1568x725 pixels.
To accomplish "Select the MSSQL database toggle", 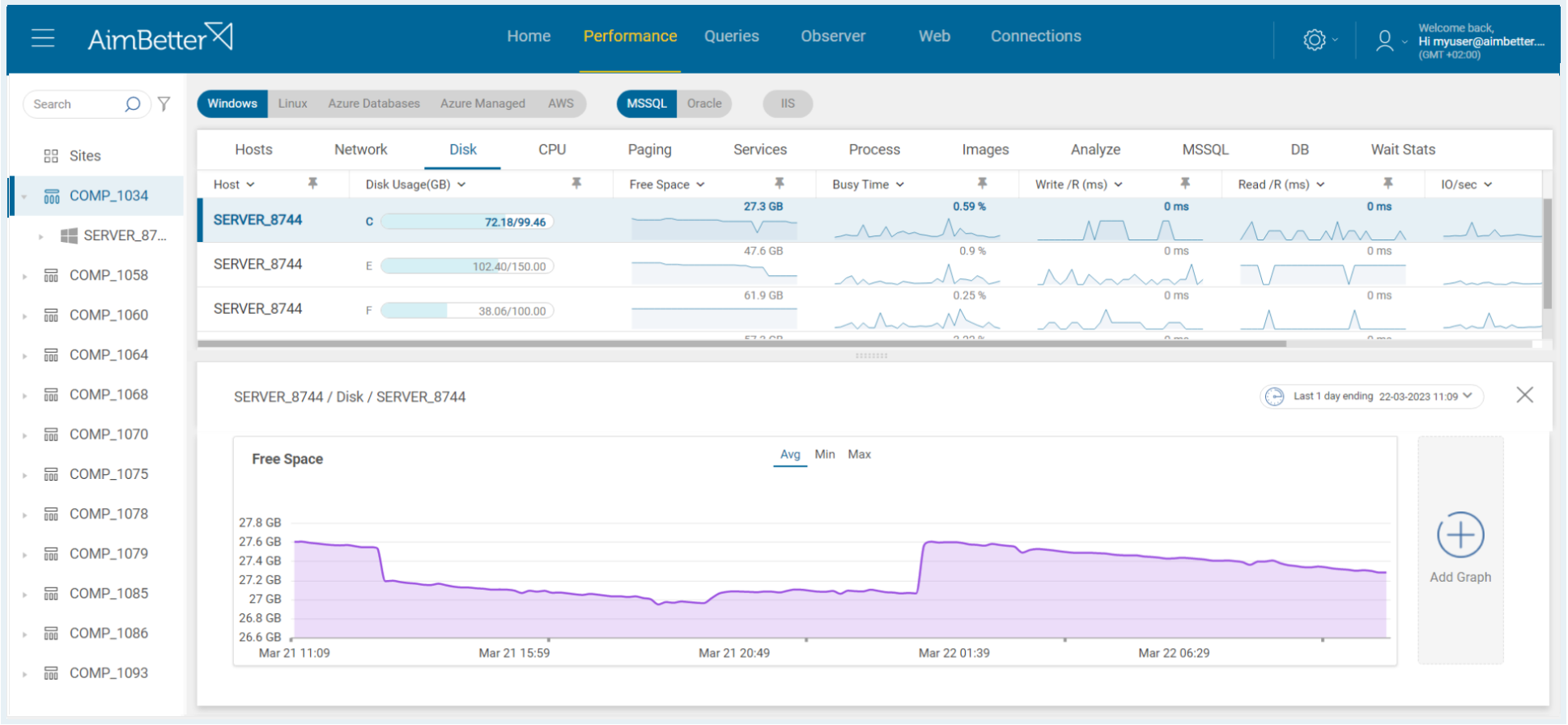I will pyautogui.click(x=647, y=104).
